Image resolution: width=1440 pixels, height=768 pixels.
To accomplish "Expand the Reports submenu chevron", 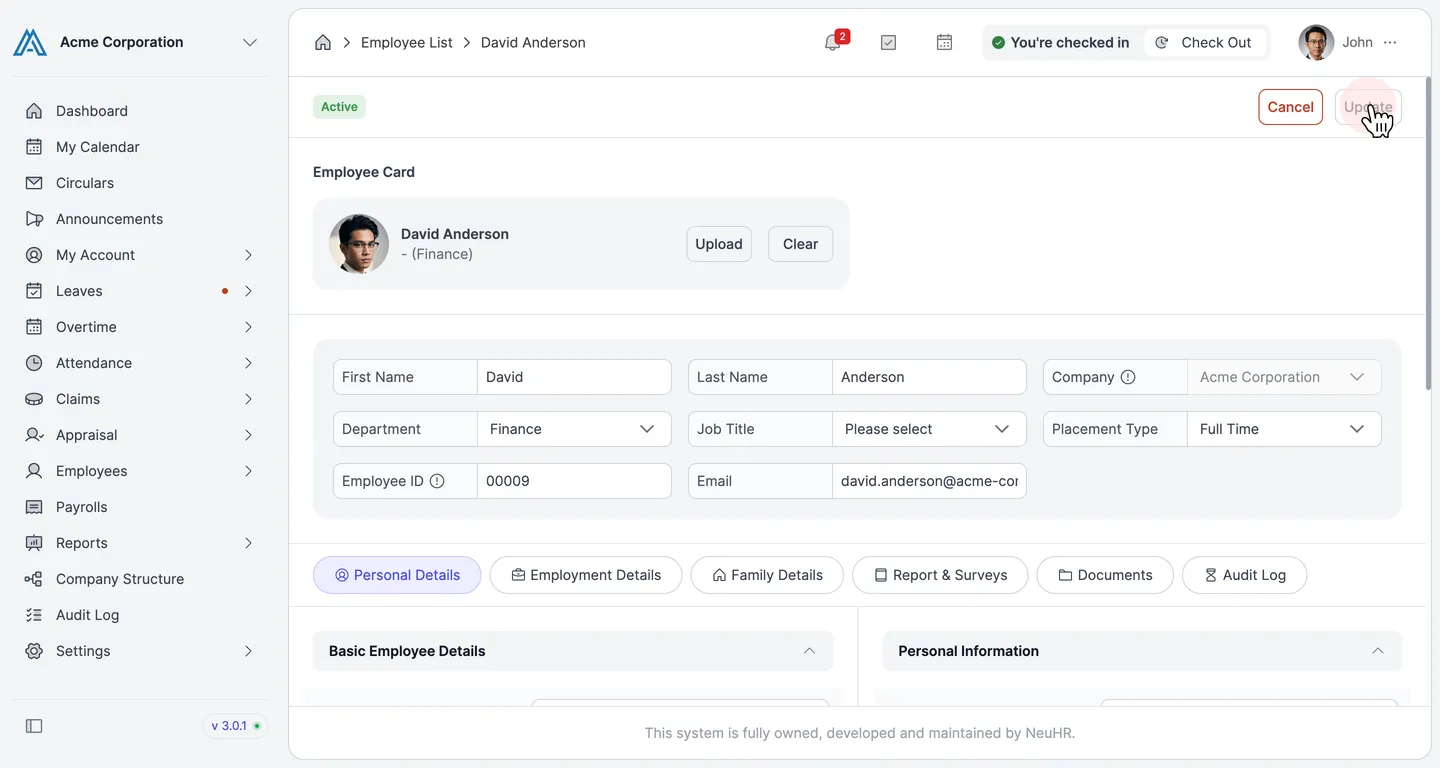I will pos(248,543).
